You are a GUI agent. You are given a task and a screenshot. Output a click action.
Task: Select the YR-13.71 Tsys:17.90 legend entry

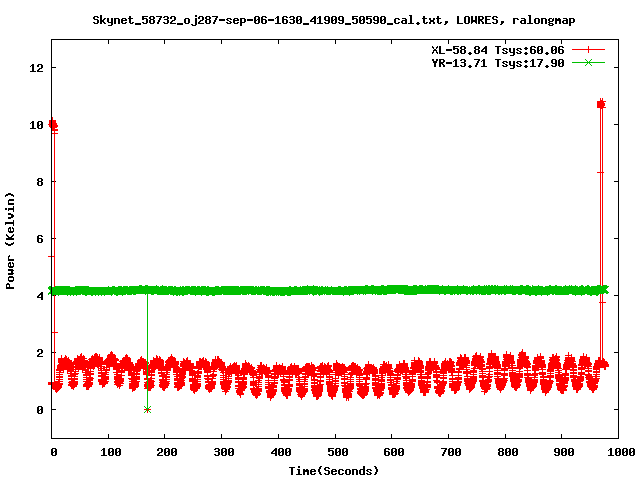pyautogui.click(x=498, y=63)
